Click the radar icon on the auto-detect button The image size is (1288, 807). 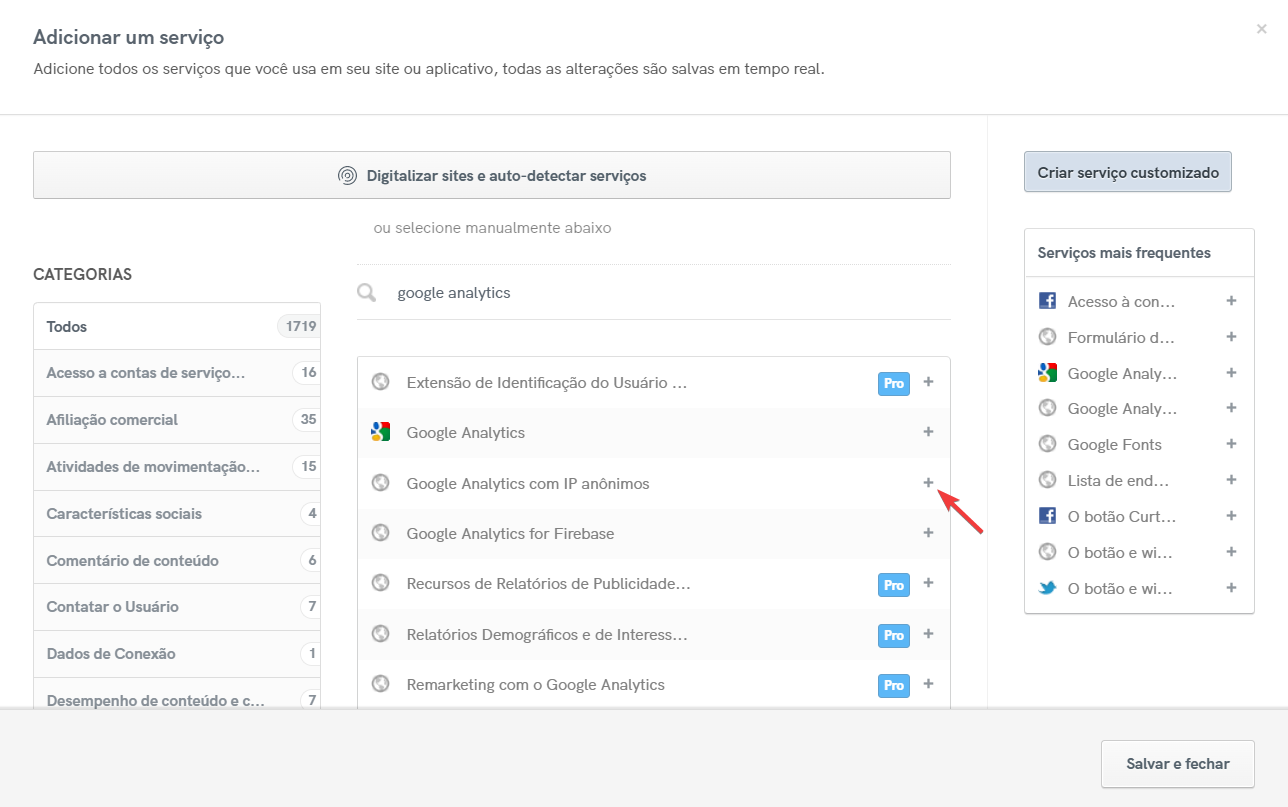[348, 174]
